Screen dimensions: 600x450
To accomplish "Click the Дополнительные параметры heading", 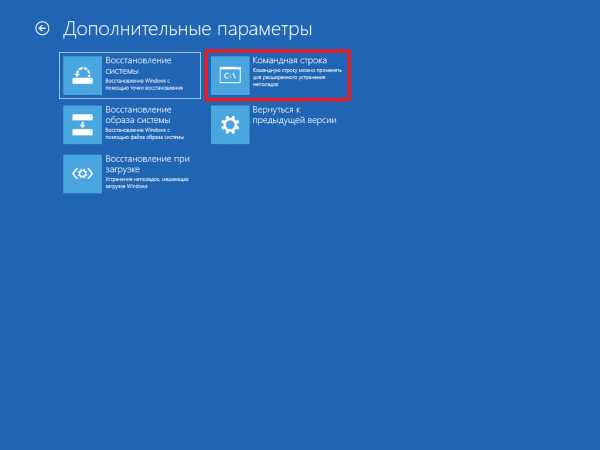I will (188, 29).
